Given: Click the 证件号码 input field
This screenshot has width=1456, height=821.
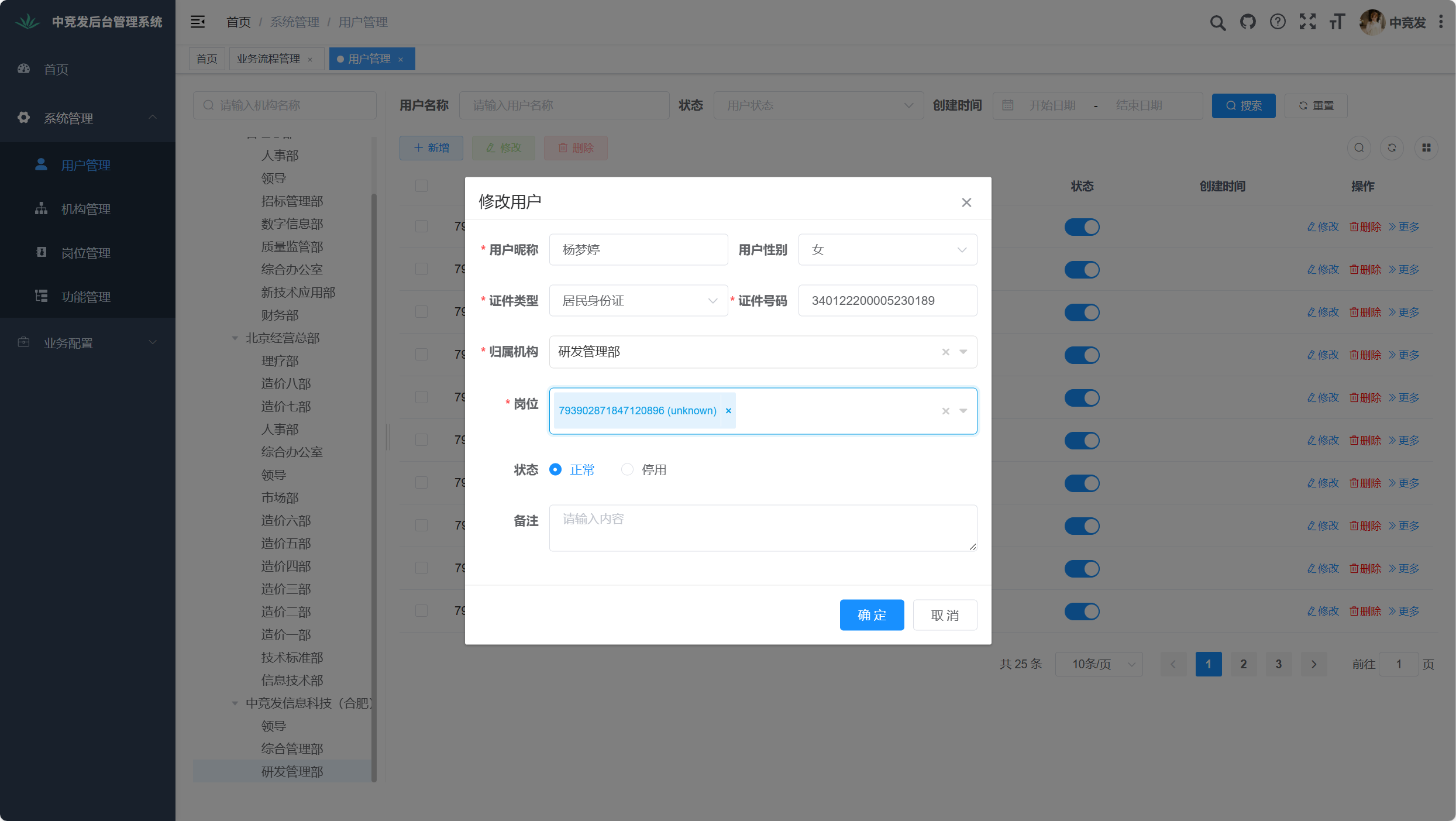Looking at the screenshot, I should [887, 301].
